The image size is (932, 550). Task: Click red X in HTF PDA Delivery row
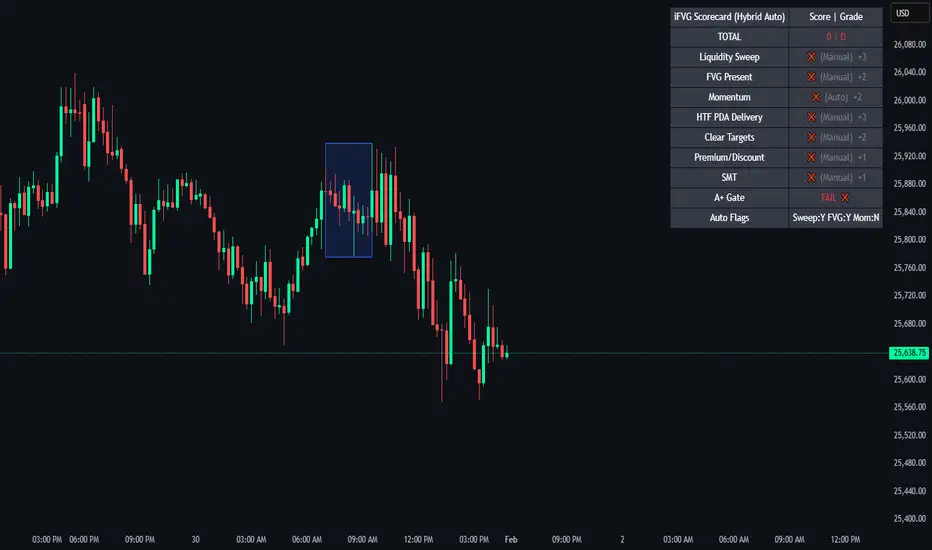point(811,117)
